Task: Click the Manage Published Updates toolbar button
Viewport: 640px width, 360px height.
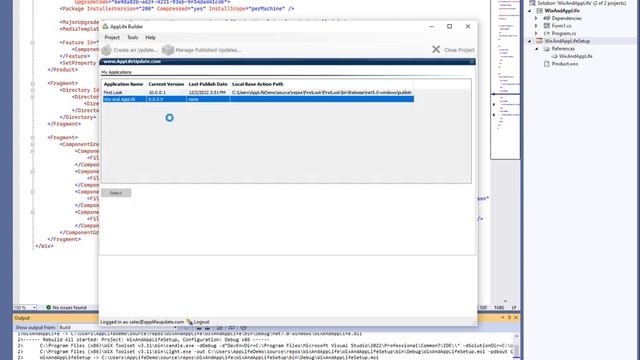Action: tap(202, 50)
